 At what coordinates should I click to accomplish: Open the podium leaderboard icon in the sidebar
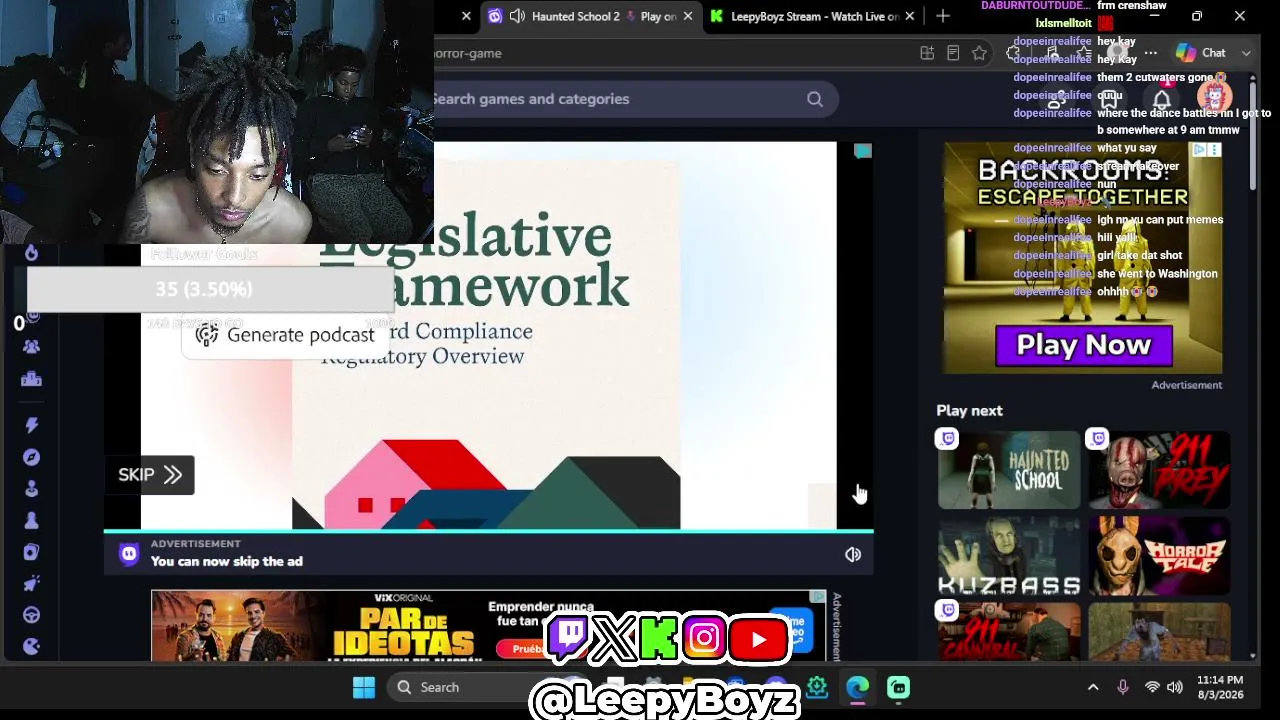coord(32,379)
